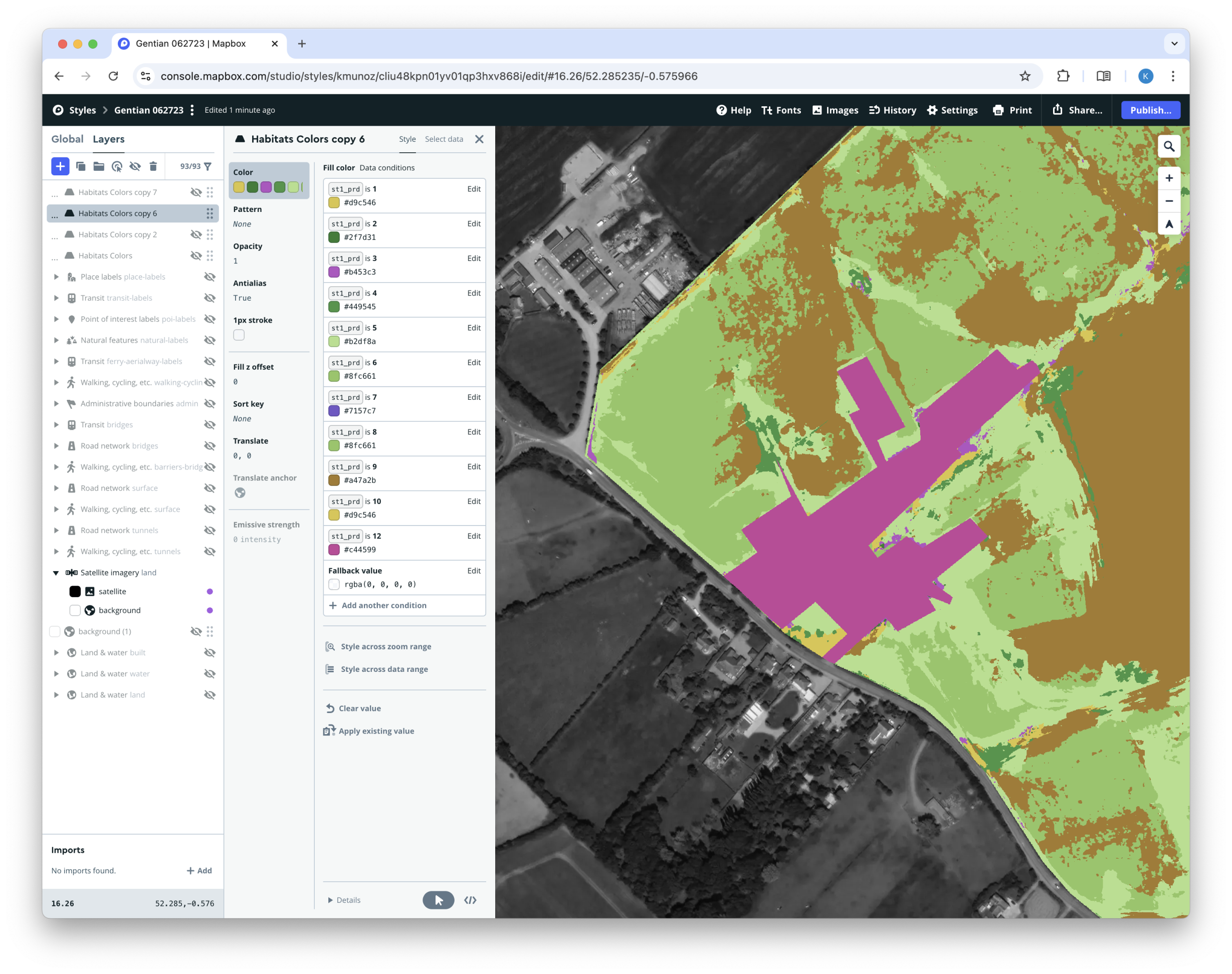This screenshot has height=974, width=1232.
Task: Open the #d9c546 swatch for st1_prd is 1
Action: point(334,202)
